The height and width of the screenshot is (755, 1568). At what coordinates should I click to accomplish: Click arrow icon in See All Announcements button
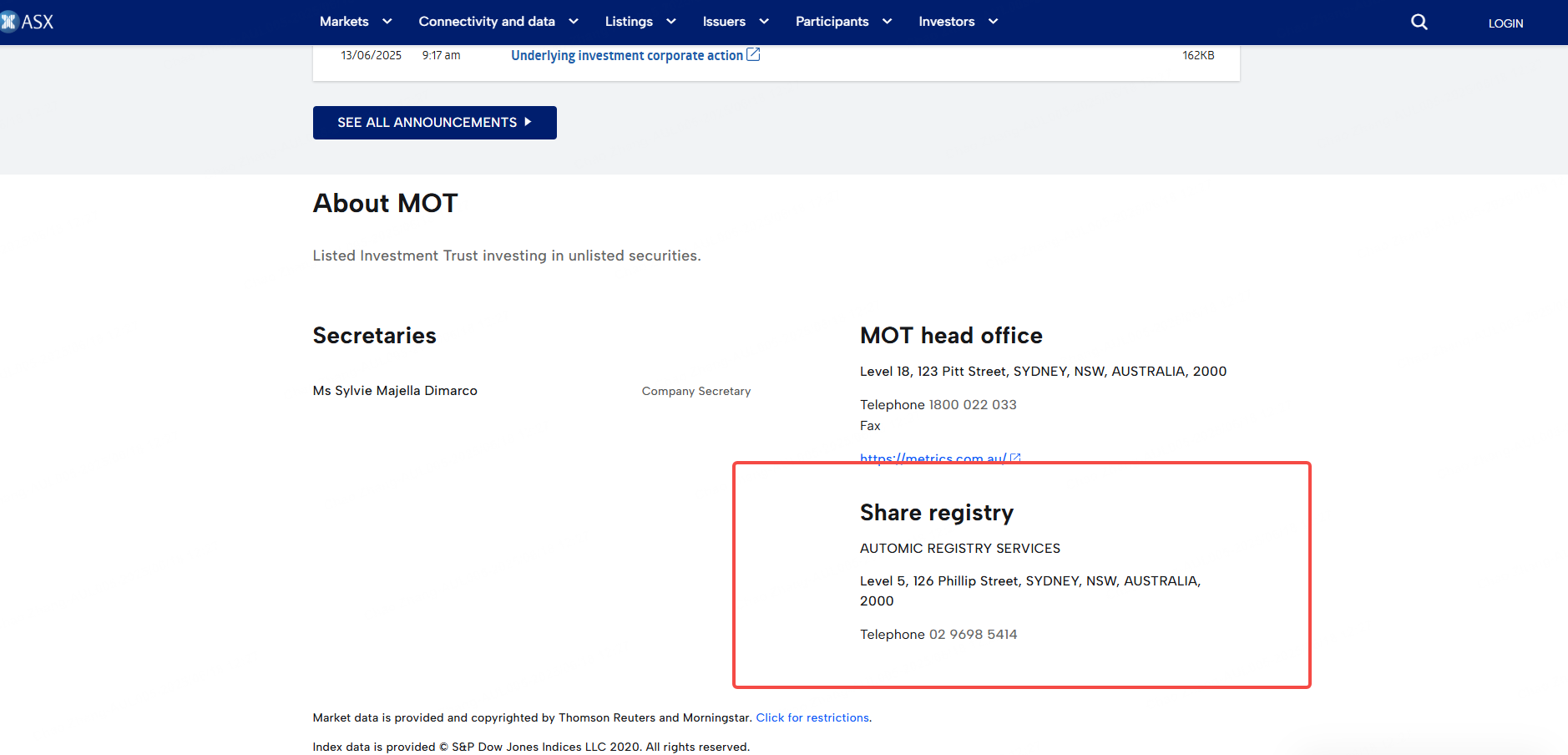click(x=528, y=122)
